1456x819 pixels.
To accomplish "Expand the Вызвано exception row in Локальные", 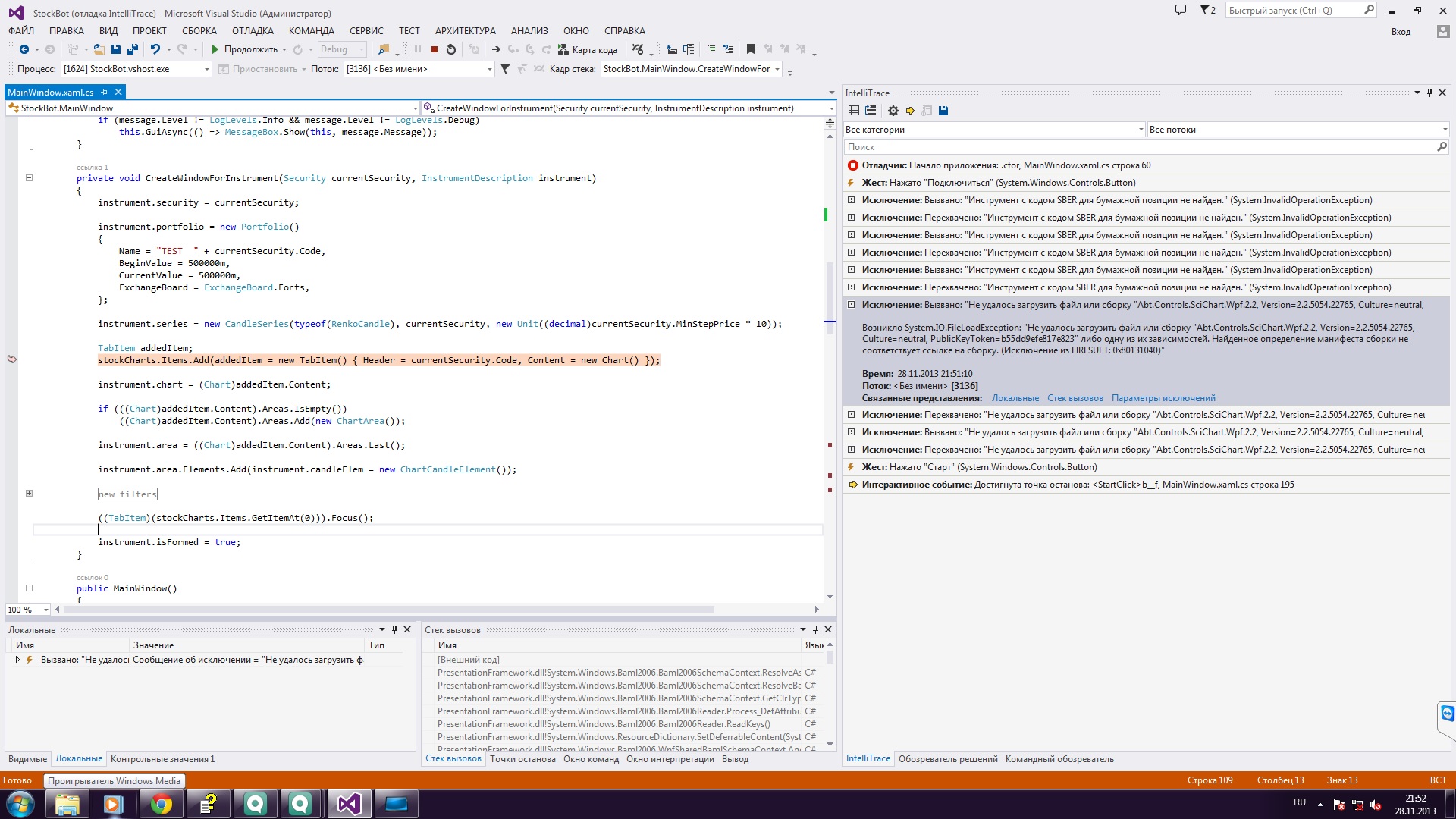I will click(17, 660).
